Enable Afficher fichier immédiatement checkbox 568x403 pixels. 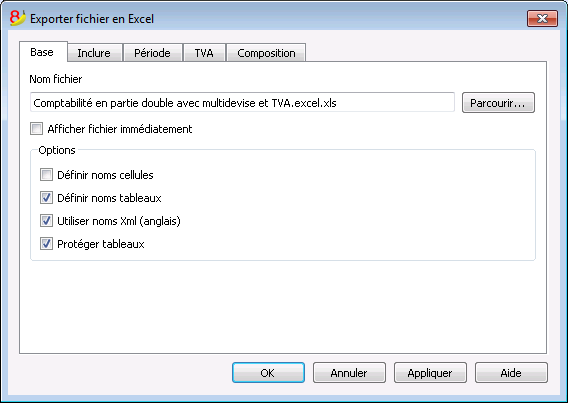click(x=36, y=129)
